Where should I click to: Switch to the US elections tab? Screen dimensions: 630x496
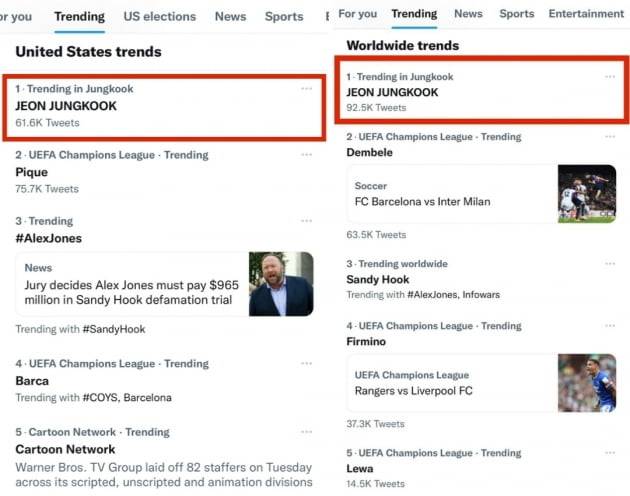pyautogui.click(x=160, y=16)
